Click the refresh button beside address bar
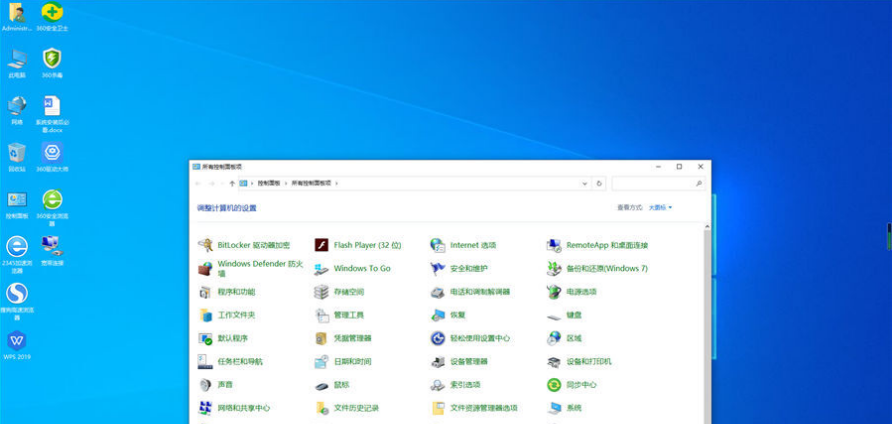This screenshot has height=424, width=892. pos(599,184)
